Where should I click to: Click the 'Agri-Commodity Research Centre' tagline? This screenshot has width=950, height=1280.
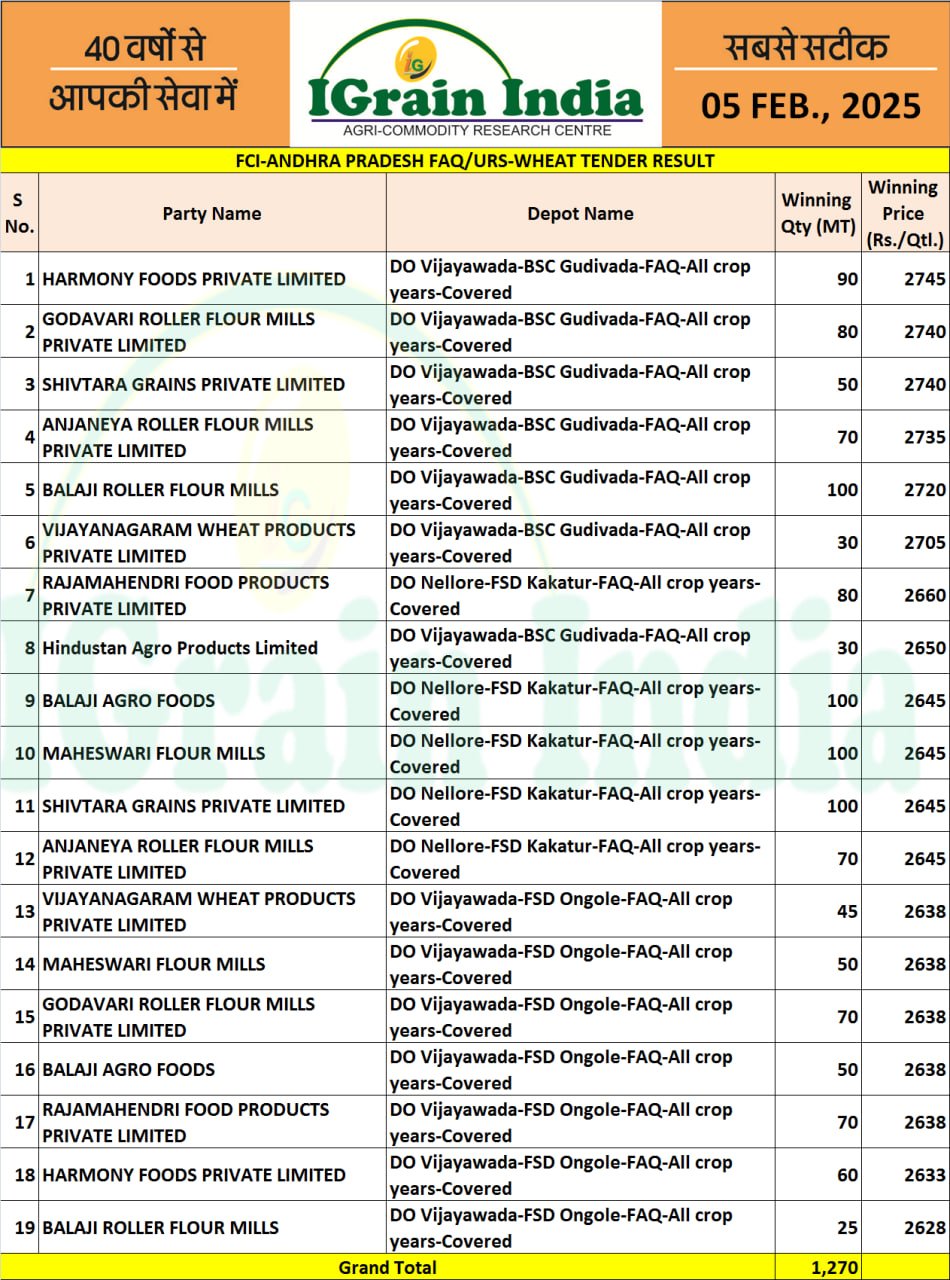pyautogui.click(x=476, y=130)
